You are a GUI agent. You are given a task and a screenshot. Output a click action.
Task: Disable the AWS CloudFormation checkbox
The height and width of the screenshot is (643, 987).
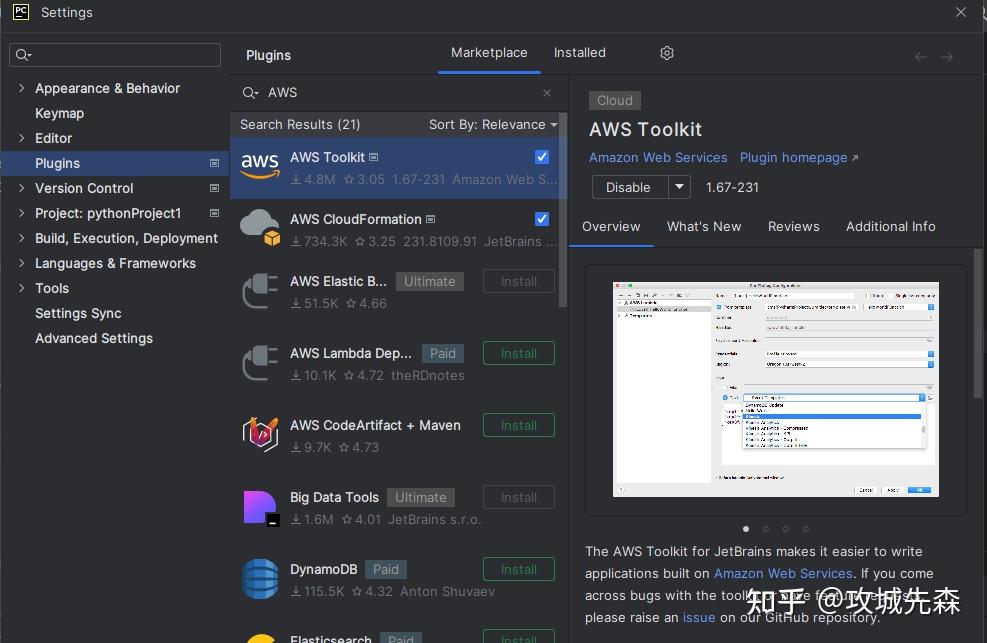click(541, 219)
